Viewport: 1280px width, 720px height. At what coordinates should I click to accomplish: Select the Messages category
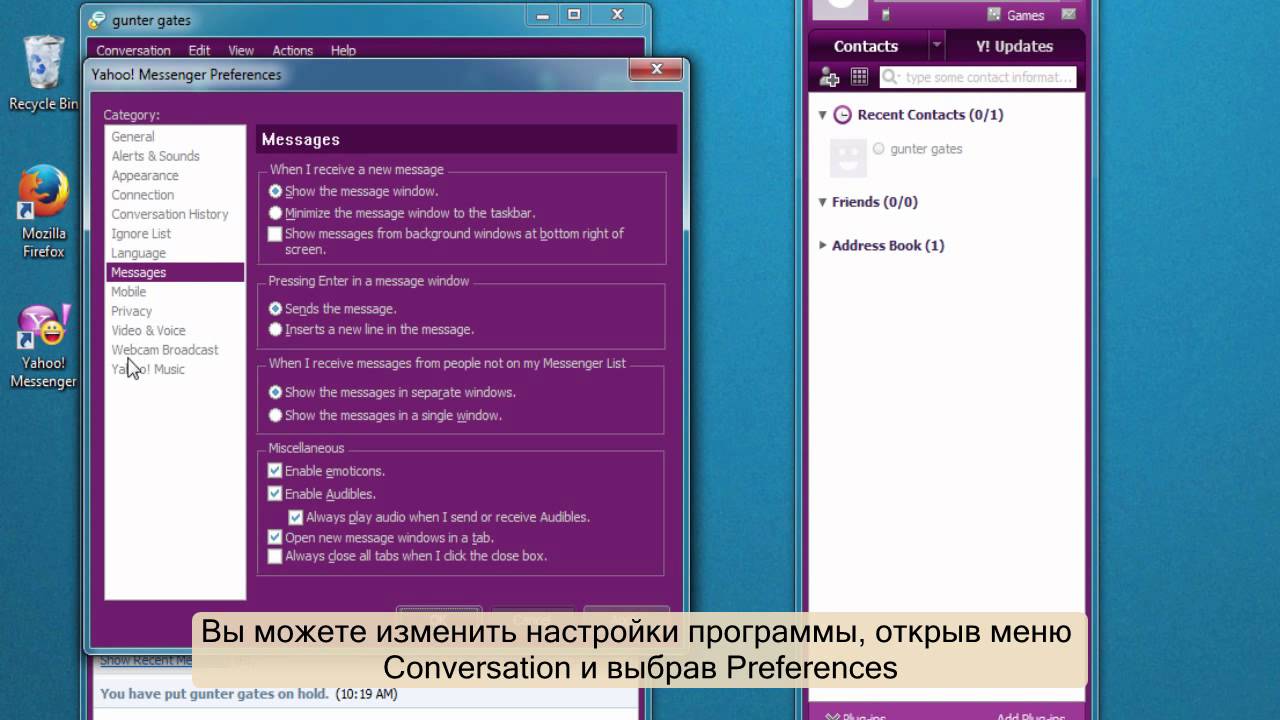click(175, 272)
